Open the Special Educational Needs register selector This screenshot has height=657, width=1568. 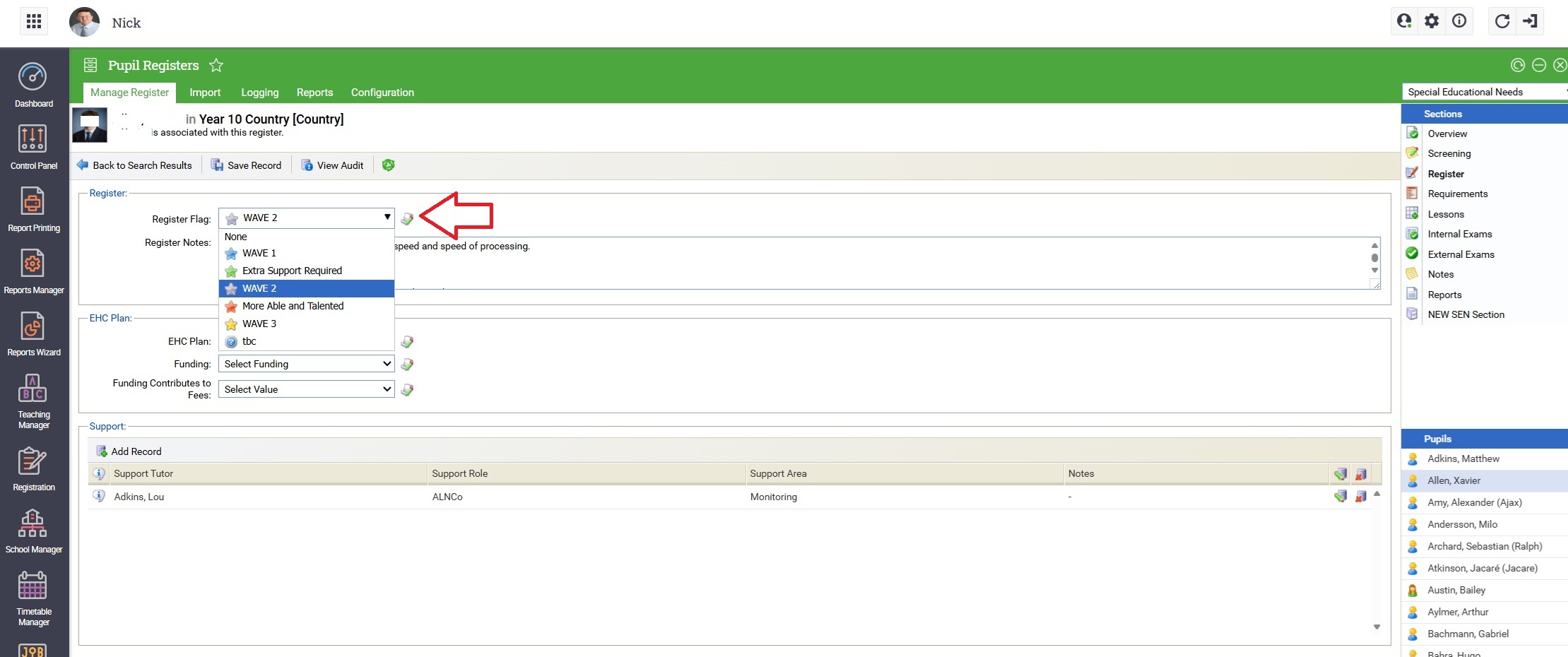1484,92
